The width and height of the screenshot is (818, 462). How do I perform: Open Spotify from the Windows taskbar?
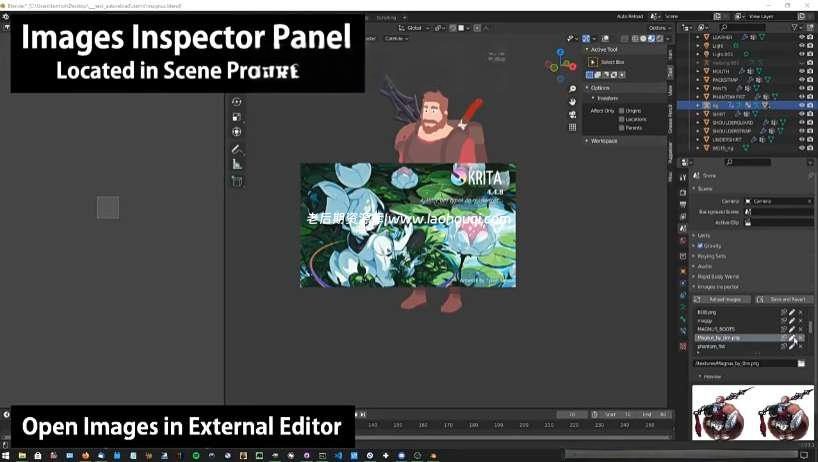[x=196, y=456]
